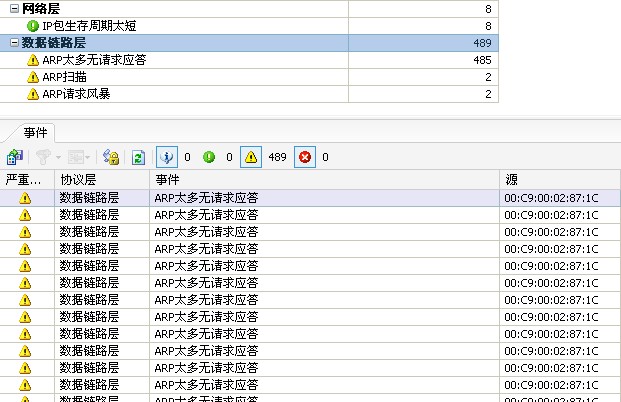The height and width of the screenshot is (402, 621).
Task: Click the error event count 0 in toolbar
Action: (325, 157)
